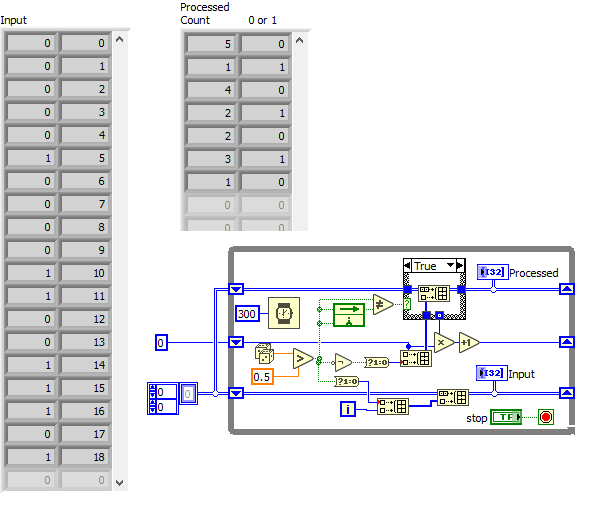Click the feedback node icon
This screenshot has width=591, height=526.
click(349, 315)
